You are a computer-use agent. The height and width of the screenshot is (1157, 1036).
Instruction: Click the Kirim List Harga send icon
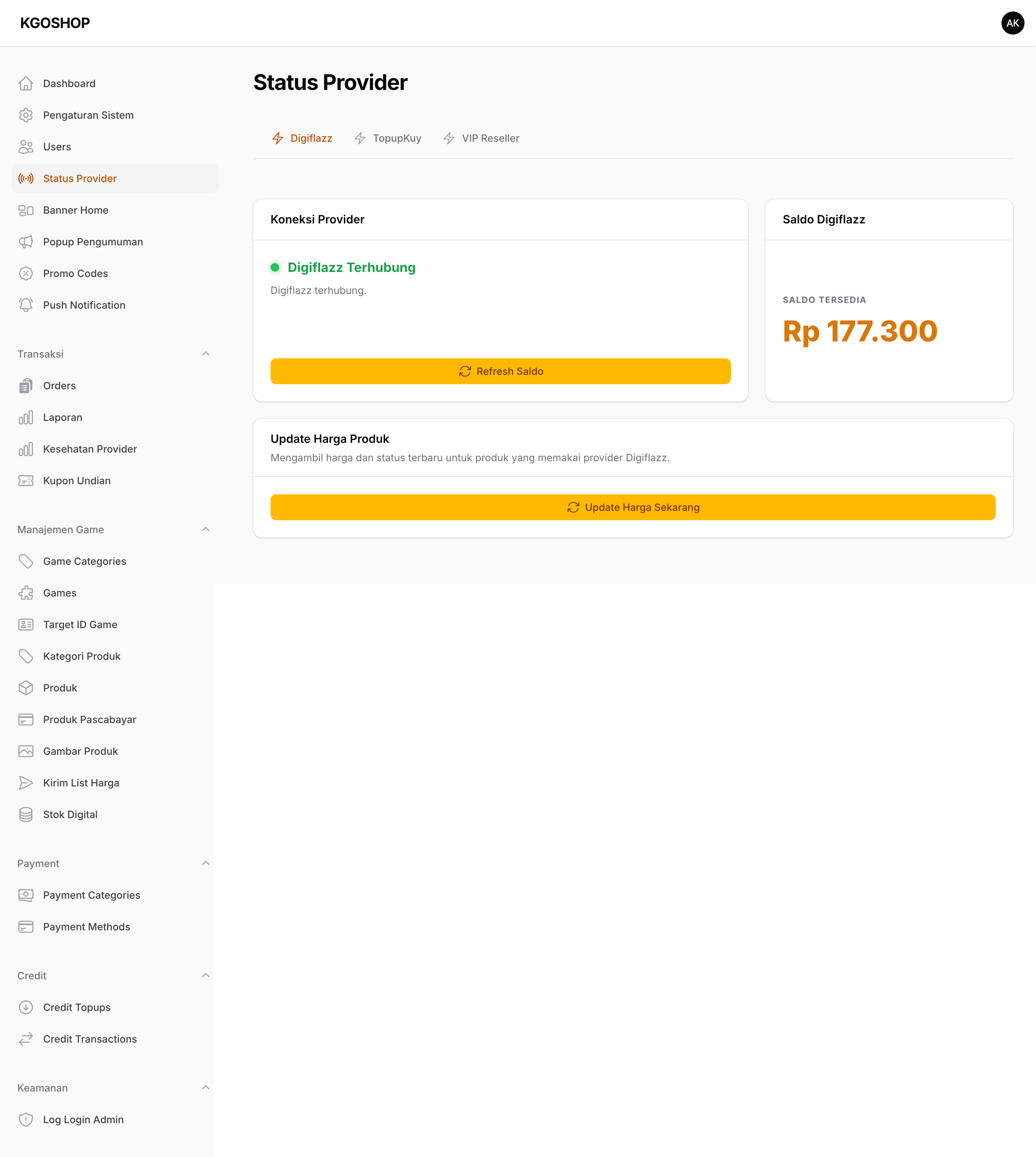[x=26, y=783]
